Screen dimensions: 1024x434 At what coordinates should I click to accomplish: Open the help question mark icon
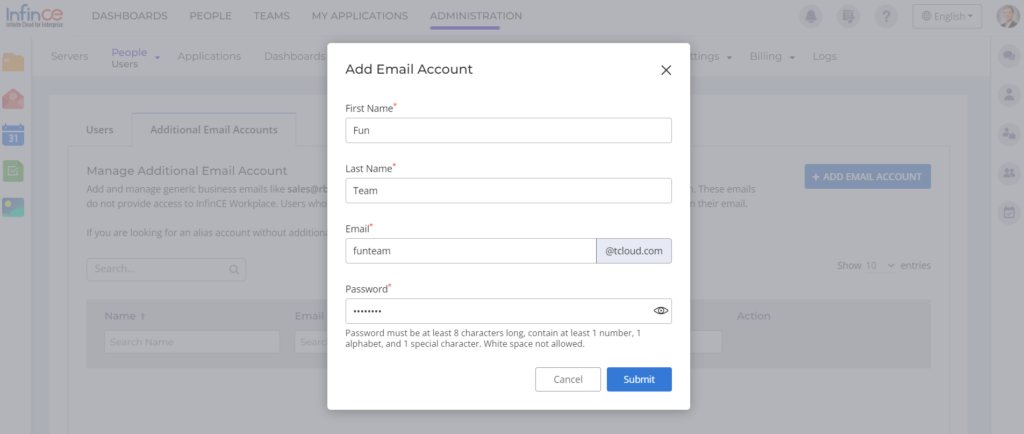886,16
